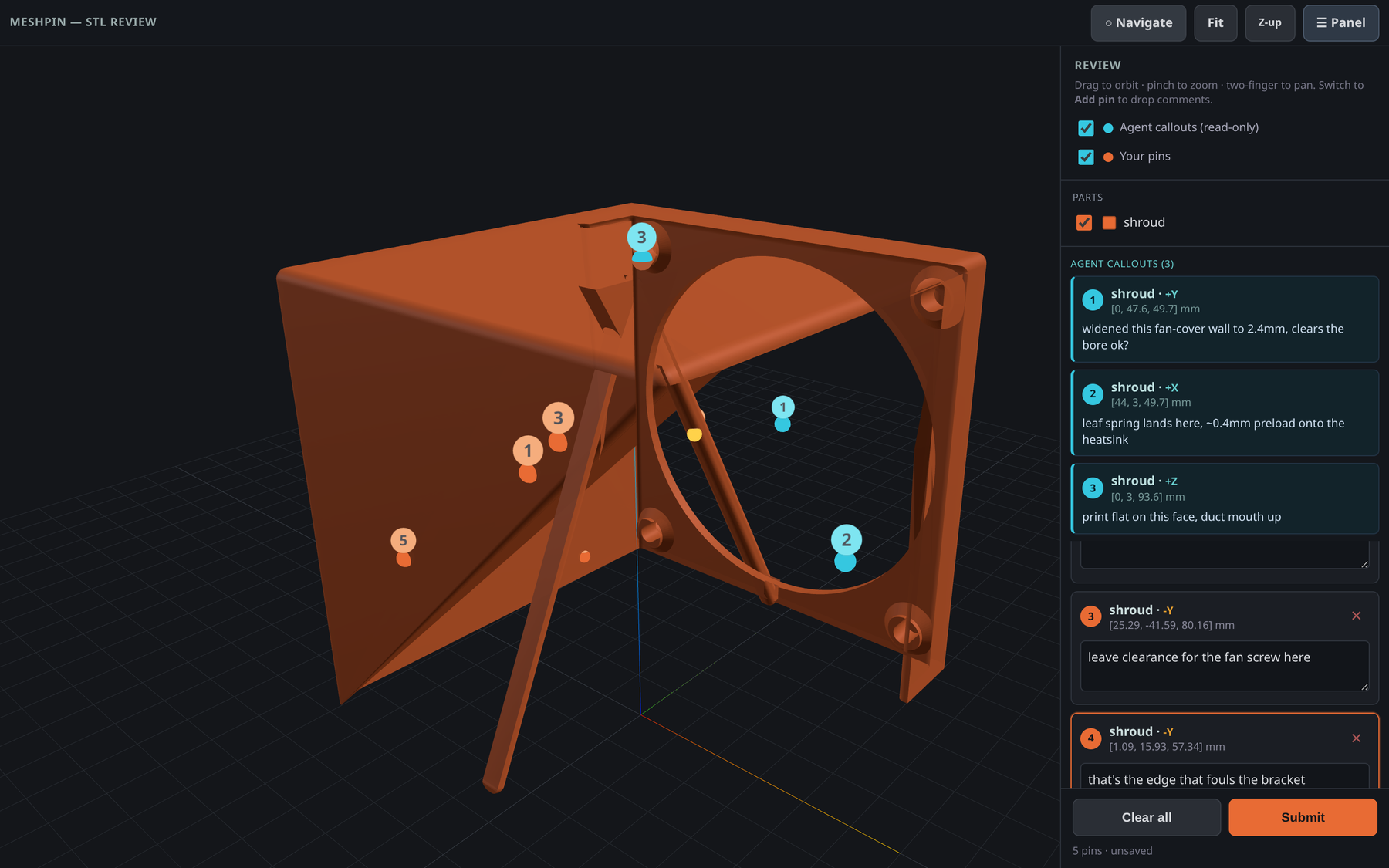Viewport: 1389px width, 868px height.
Task: Click coordinates '[1.09, 15.93, 57.34] mm'
Action: [1167, 747]
